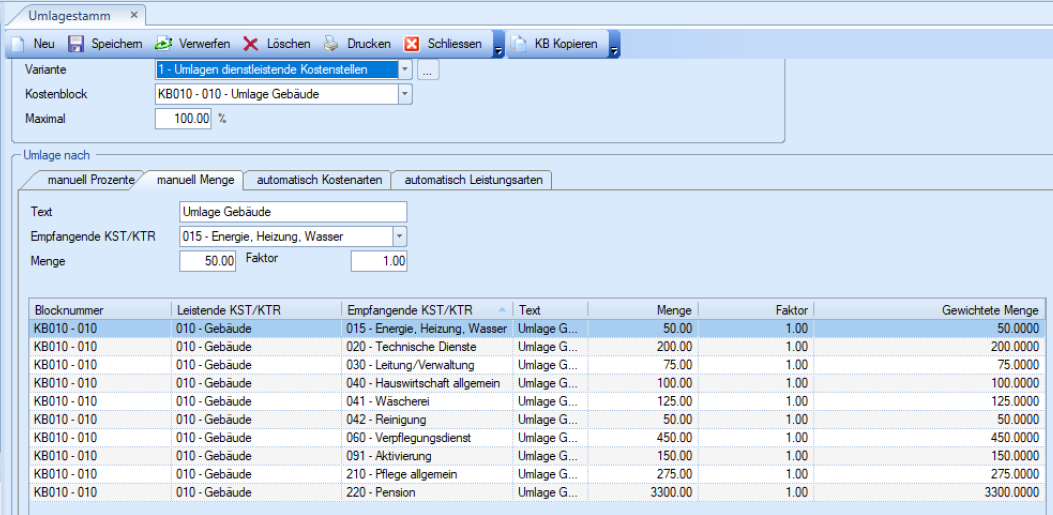Sort by Empfangende KST/KTR column header
Image resolution: width=1053 pixels, height=515 pixels.
coord(410,310)
